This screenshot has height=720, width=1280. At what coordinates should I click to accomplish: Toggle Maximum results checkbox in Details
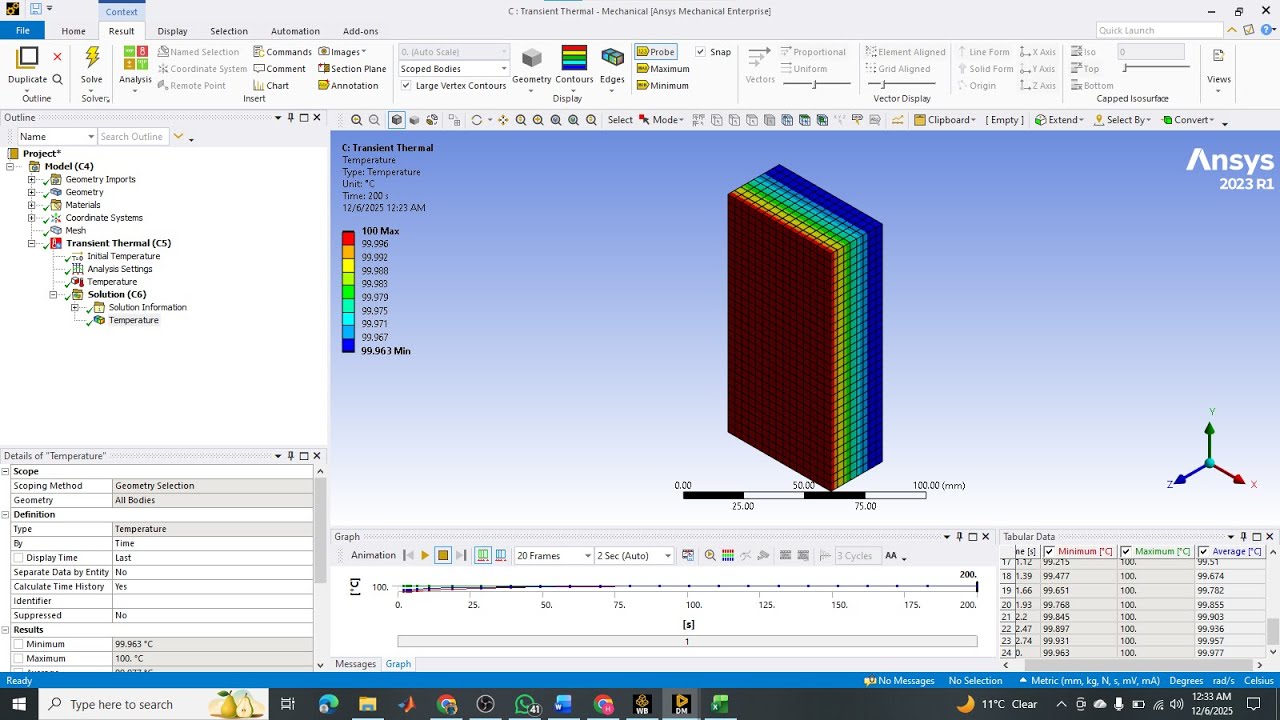pos(18,659)
